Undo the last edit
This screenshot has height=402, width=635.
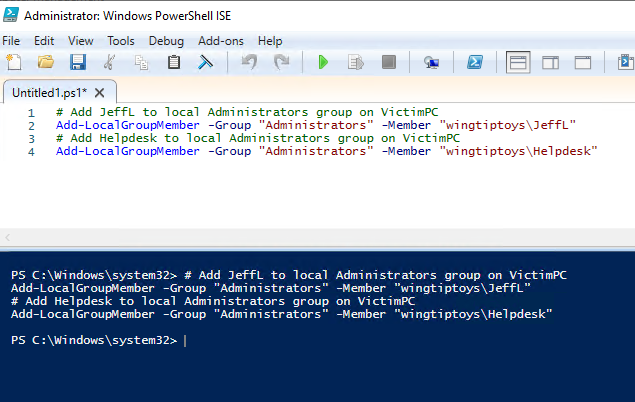point(249,62)
